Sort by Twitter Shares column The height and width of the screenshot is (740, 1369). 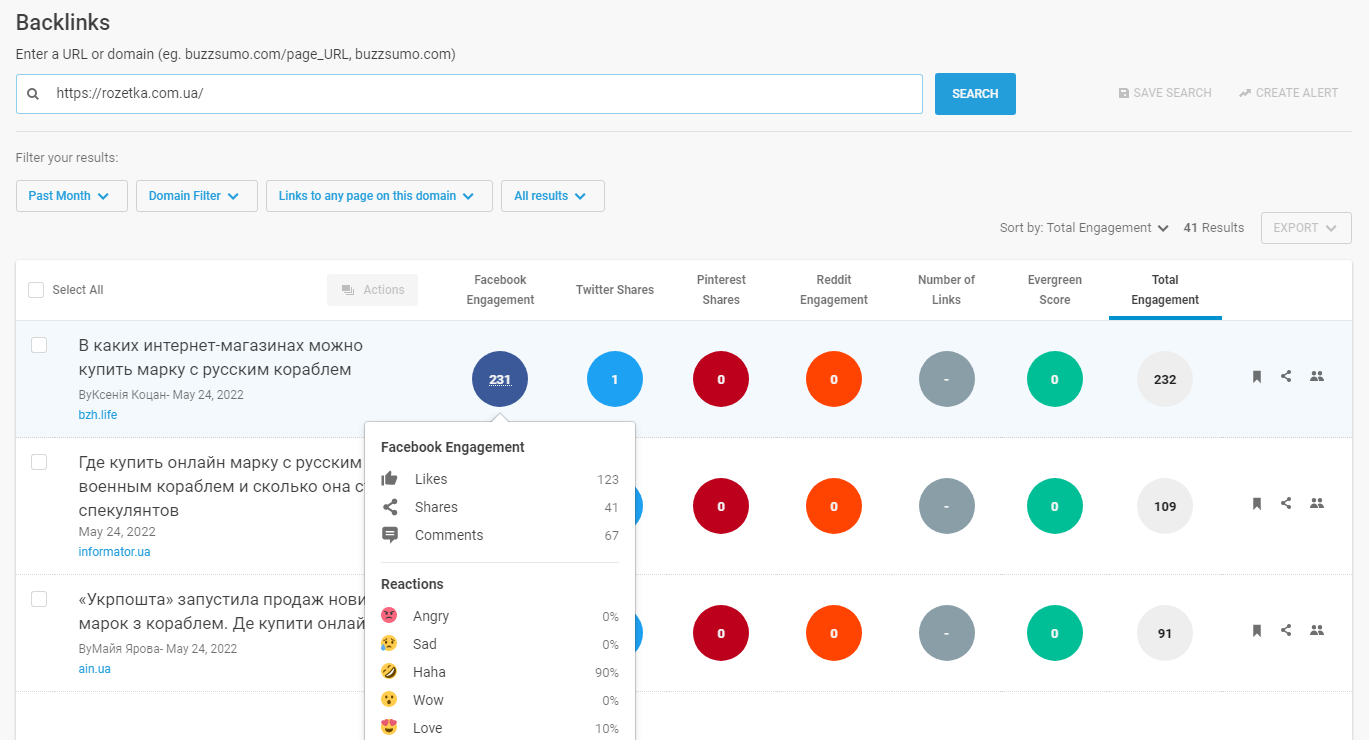(615, 290)
